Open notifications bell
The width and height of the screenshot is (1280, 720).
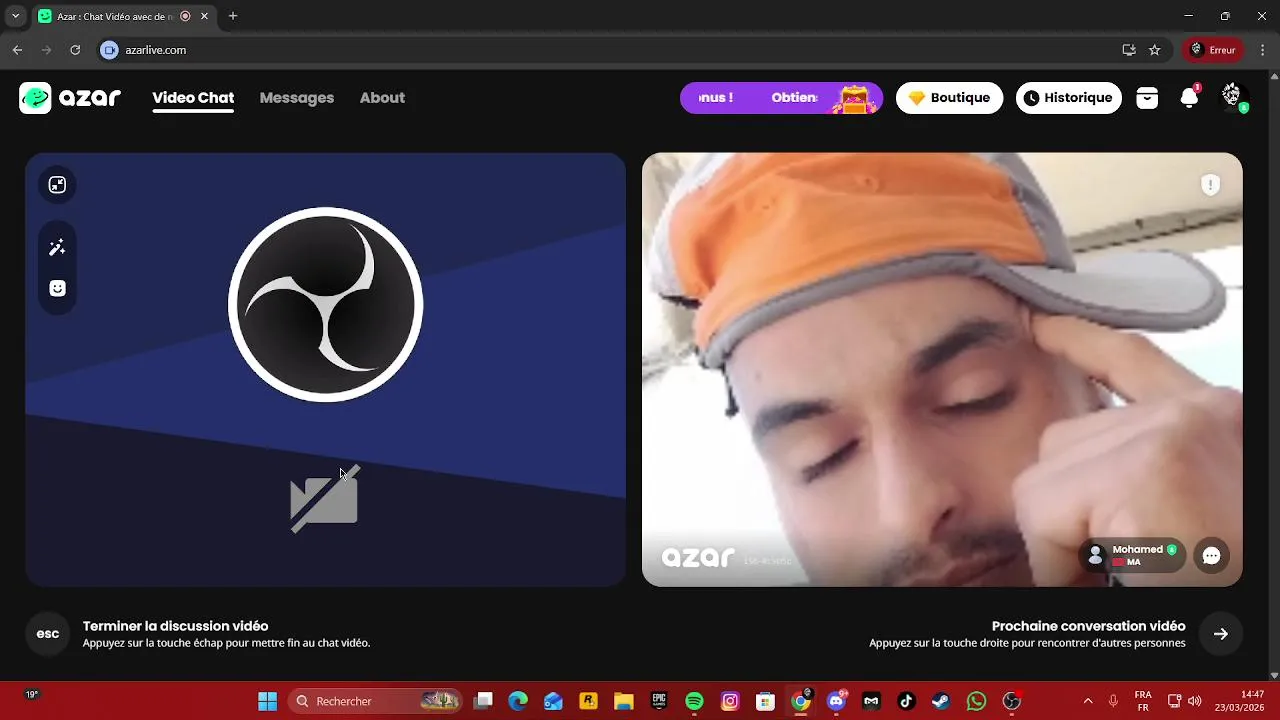[x=1189, y=98]
